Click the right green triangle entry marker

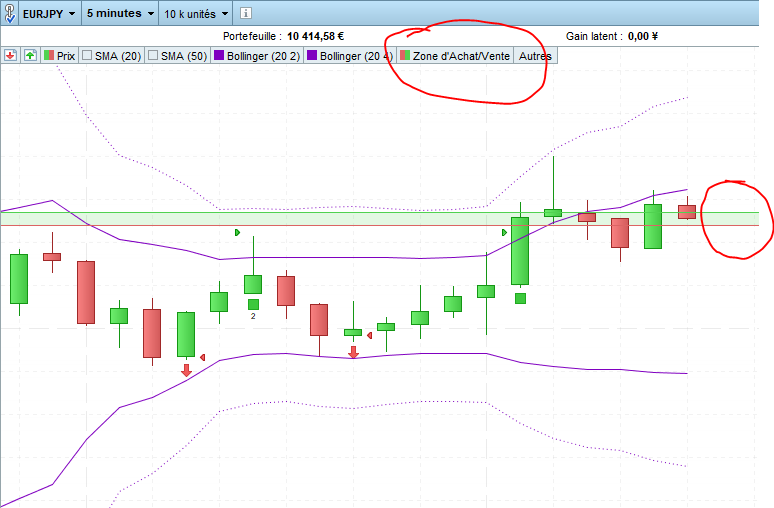point(504,233)
